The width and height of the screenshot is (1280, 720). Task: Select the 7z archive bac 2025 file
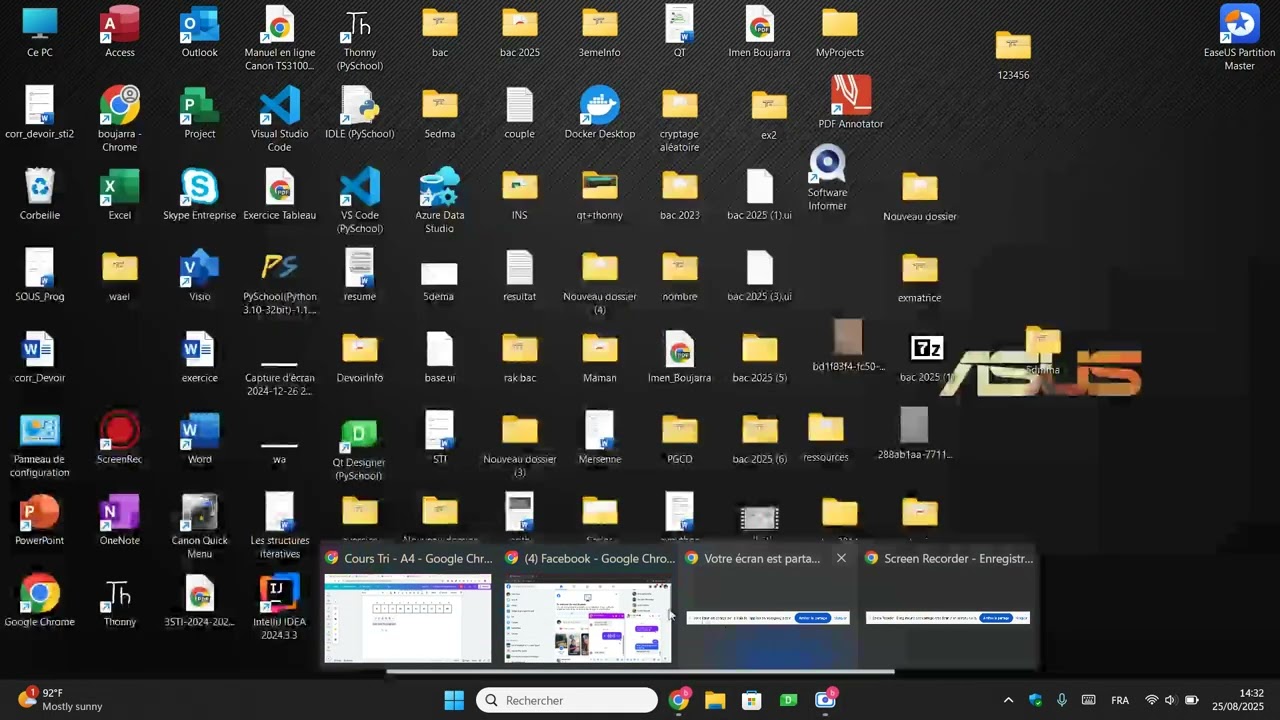point(927,358)
